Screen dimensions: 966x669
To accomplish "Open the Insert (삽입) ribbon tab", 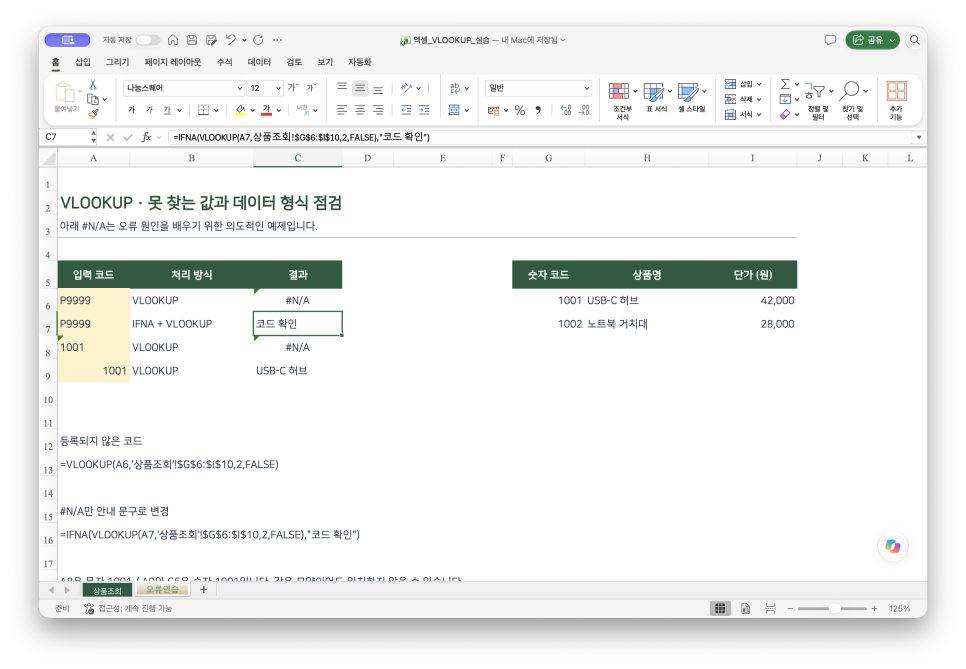I will [x=83, y=62].
